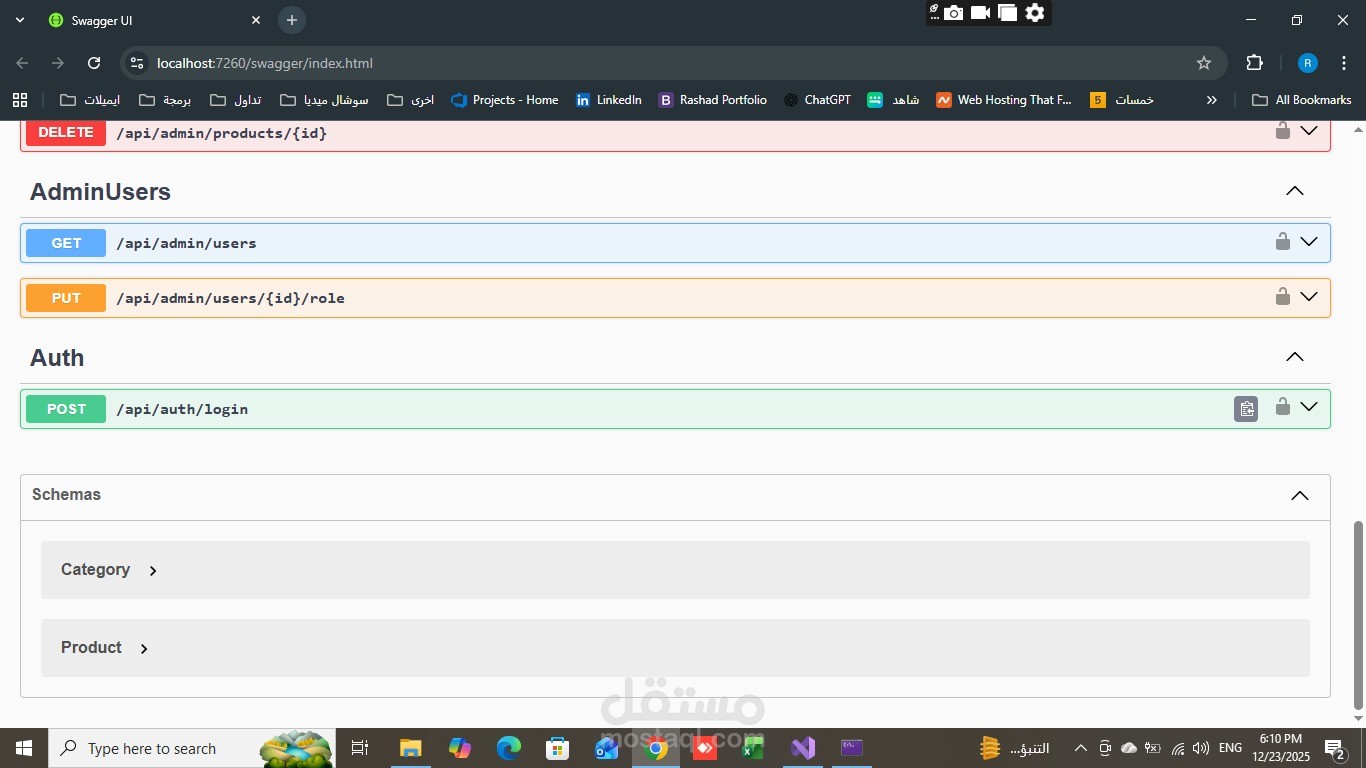Select the Swagger UI browser tab
The height and width of the screenshot is (768, 1366).
click(155, 20)
